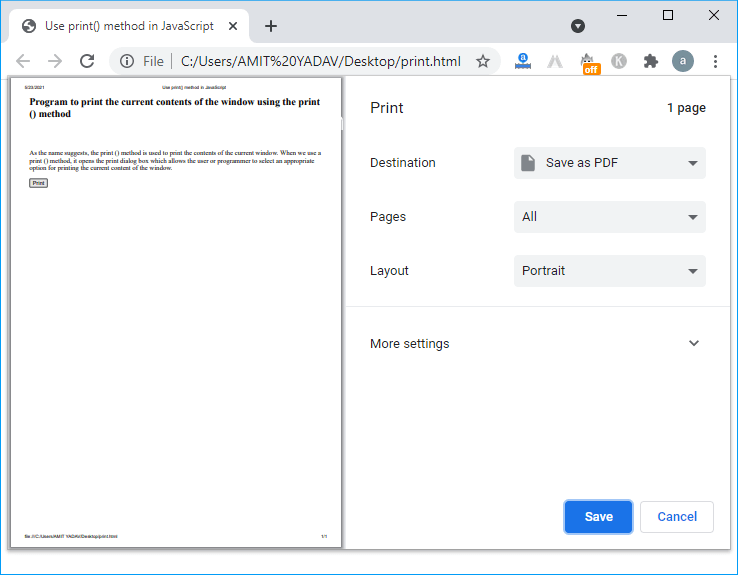Screen dimensions: 738x575
Task: Select the 'Use print() method in JavaScript' tab
Action: click(128, 26)
